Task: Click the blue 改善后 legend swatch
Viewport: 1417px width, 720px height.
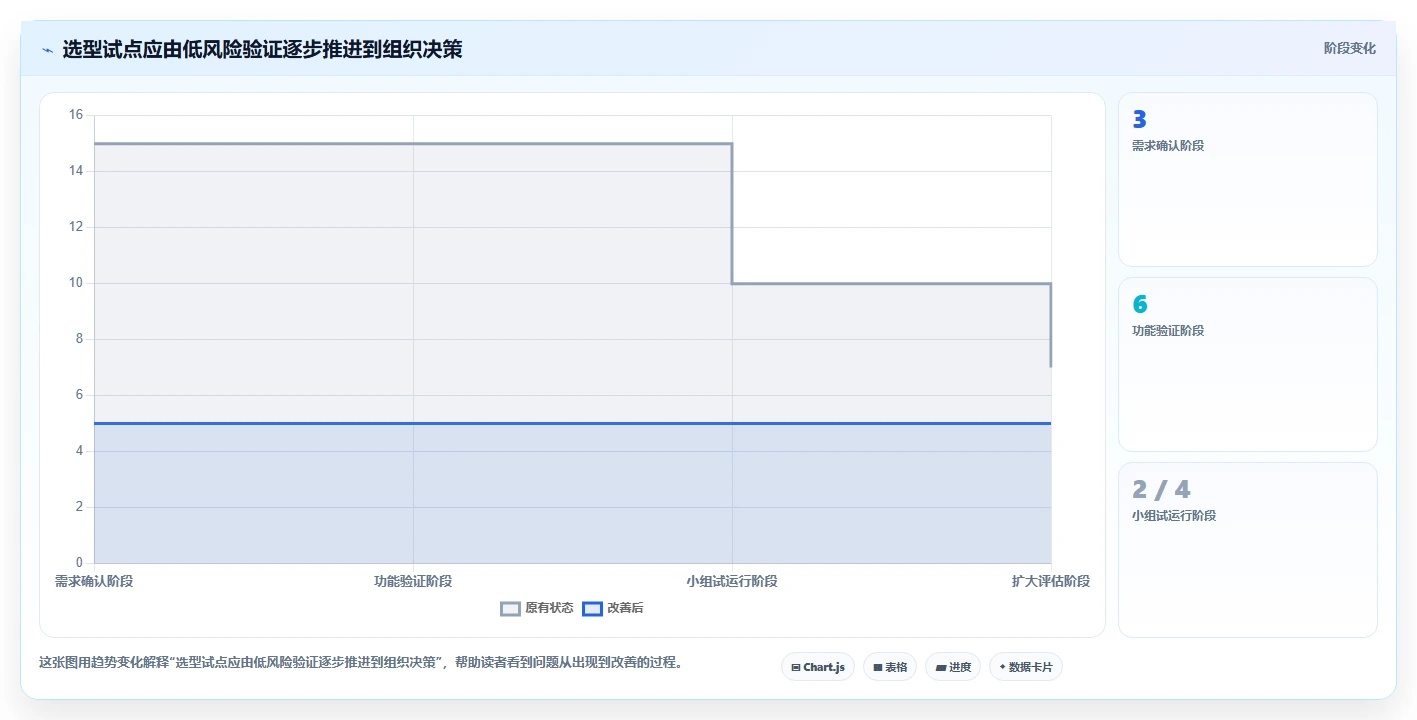Action: 592,608
